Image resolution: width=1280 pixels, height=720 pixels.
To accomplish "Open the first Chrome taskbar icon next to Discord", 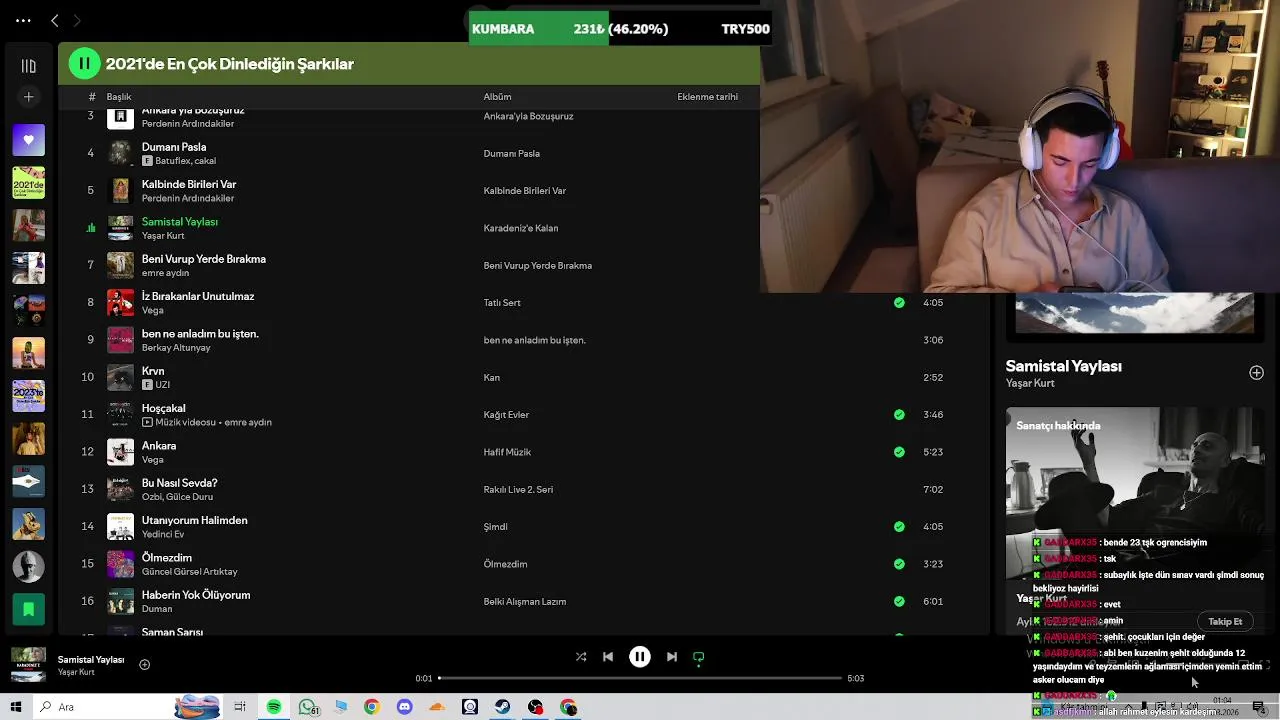I will (371, 707).
